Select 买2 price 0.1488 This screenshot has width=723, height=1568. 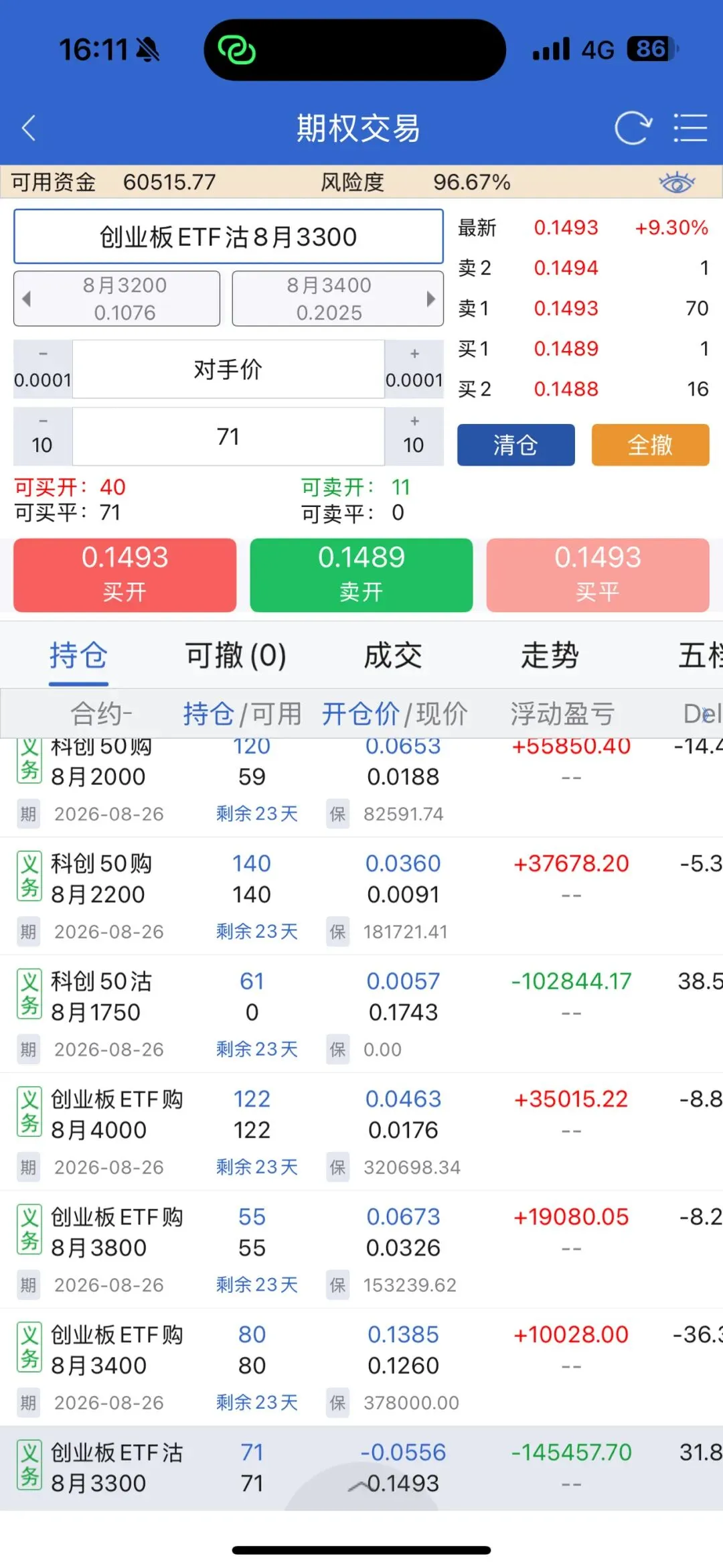566,388
